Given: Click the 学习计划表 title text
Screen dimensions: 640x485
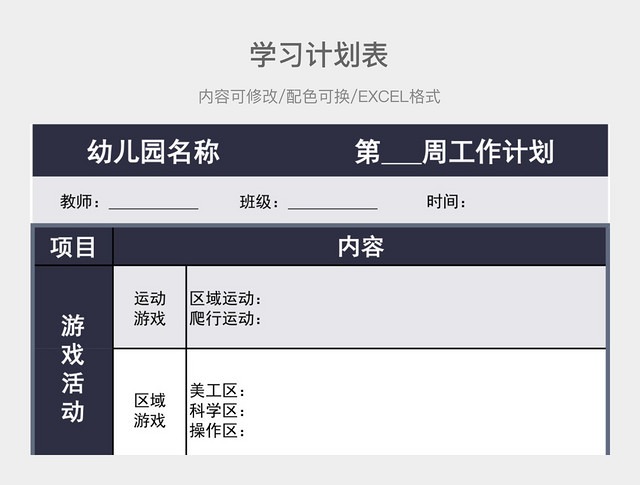Looking at the screenshot, I should 319,55.
